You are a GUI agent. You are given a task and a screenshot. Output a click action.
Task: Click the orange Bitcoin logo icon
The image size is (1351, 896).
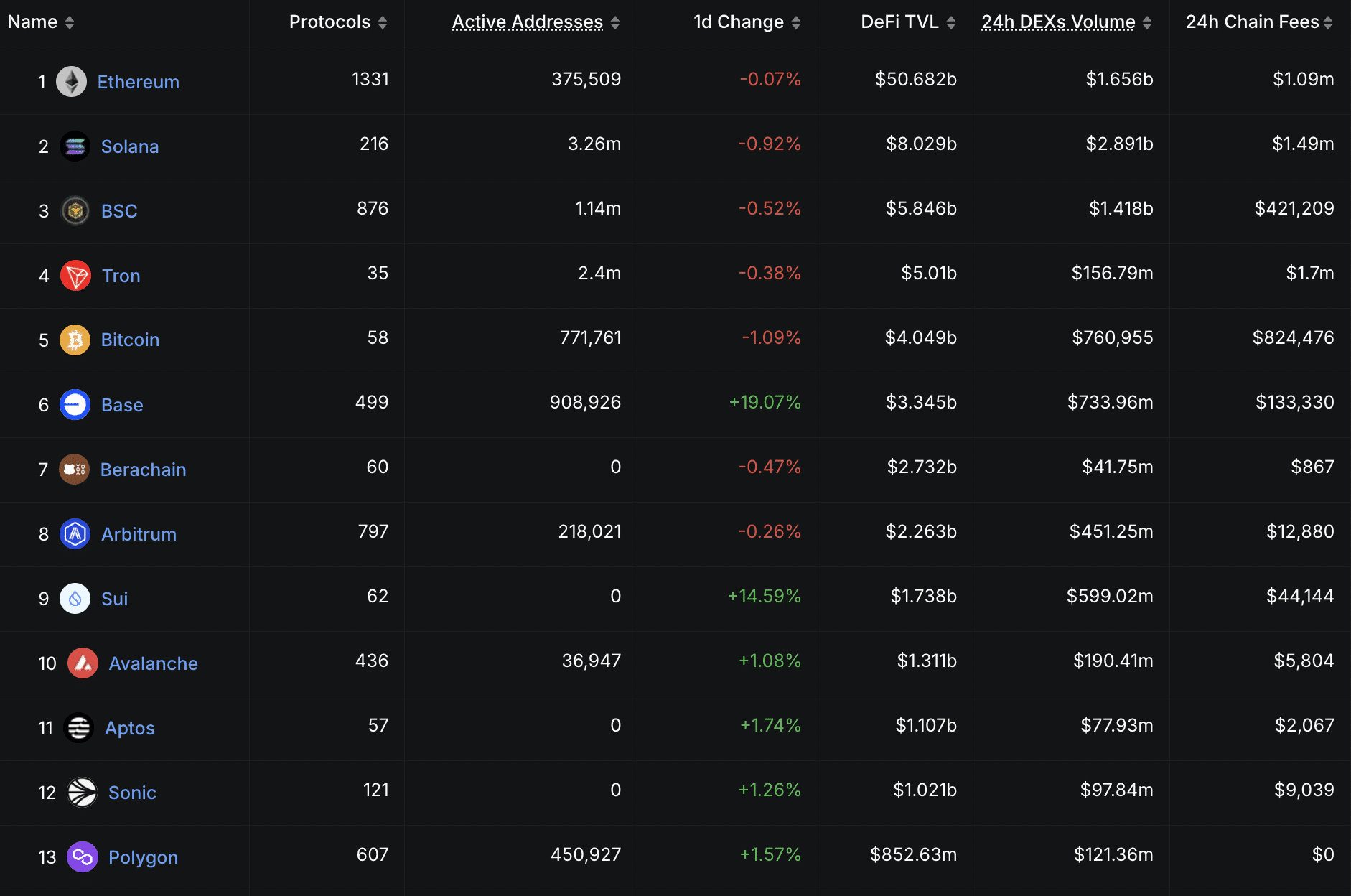coord(75,340)
